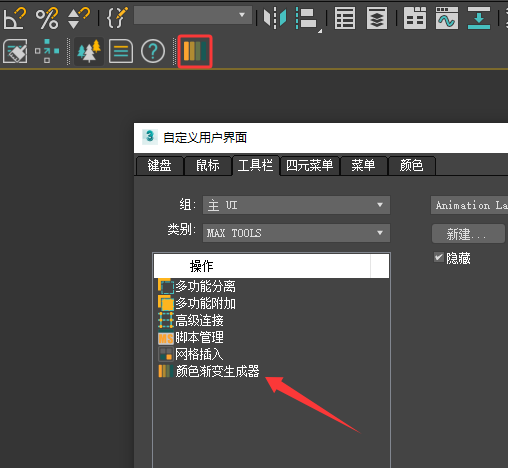Click the 新建... button
Image resolution: width=508 pixels, height=468 pixels.
[468, 234]
